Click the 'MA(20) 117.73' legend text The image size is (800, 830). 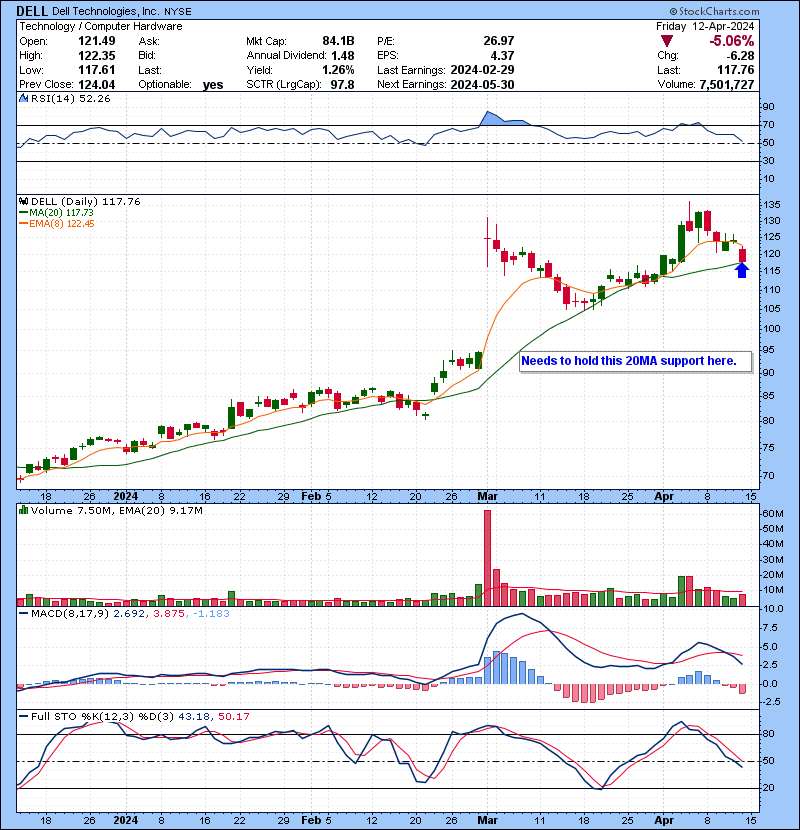pos(61,212)
